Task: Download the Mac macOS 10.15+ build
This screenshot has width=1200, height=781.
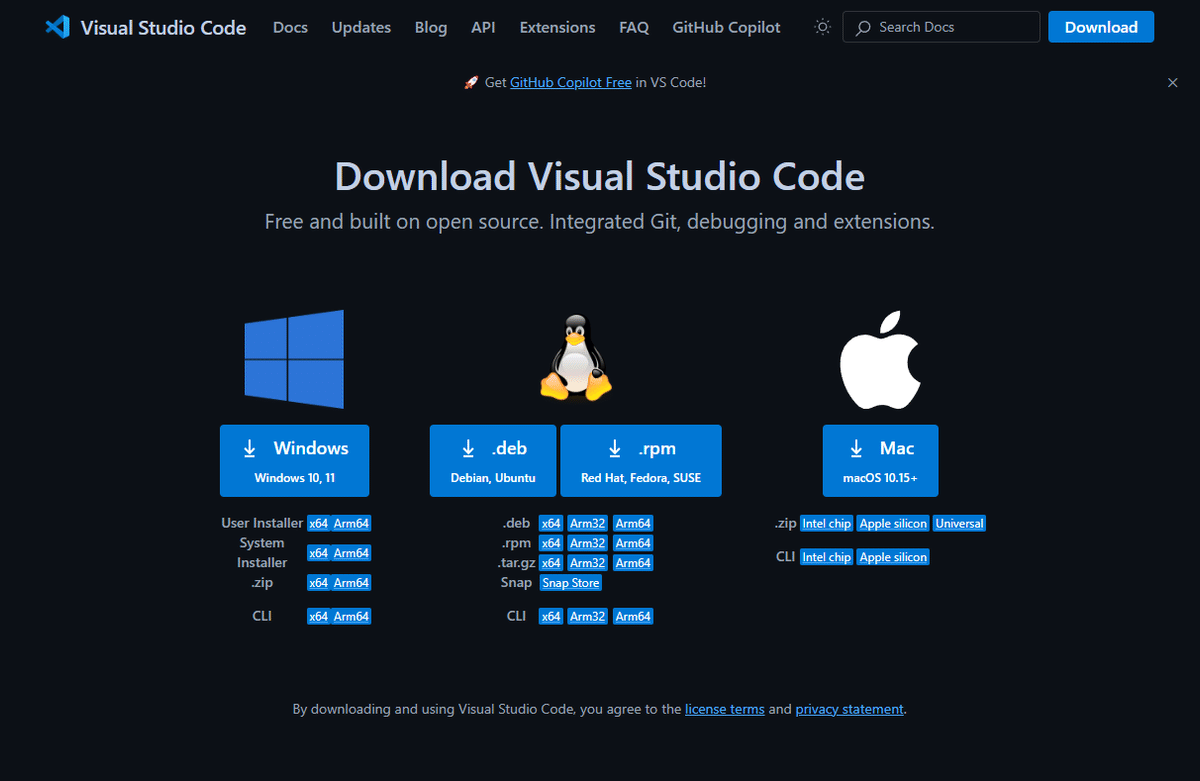Action: coord(880,461)
